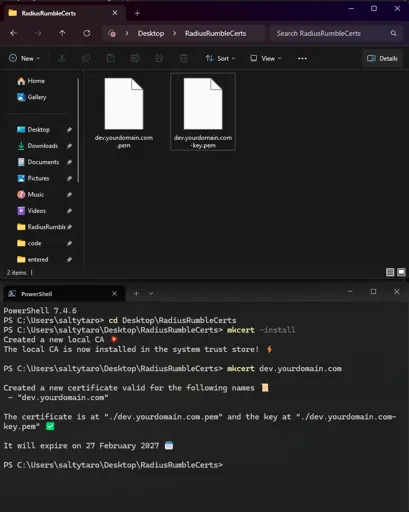Viewport: 409px width, 512px height.
Task: Close the RadiusRumbleCerts Explorer tab
Action: (115, 13)
